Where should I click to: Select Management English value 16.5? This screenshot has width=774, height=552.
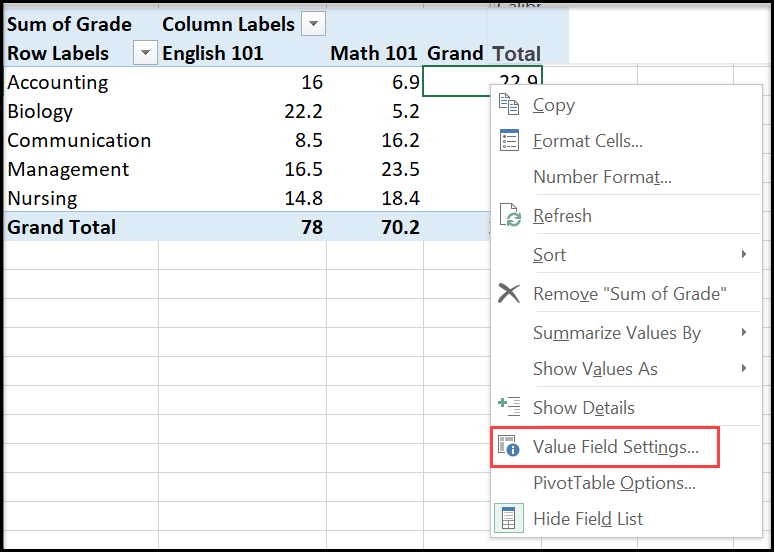pyautogui.click(x=303, y=169)
